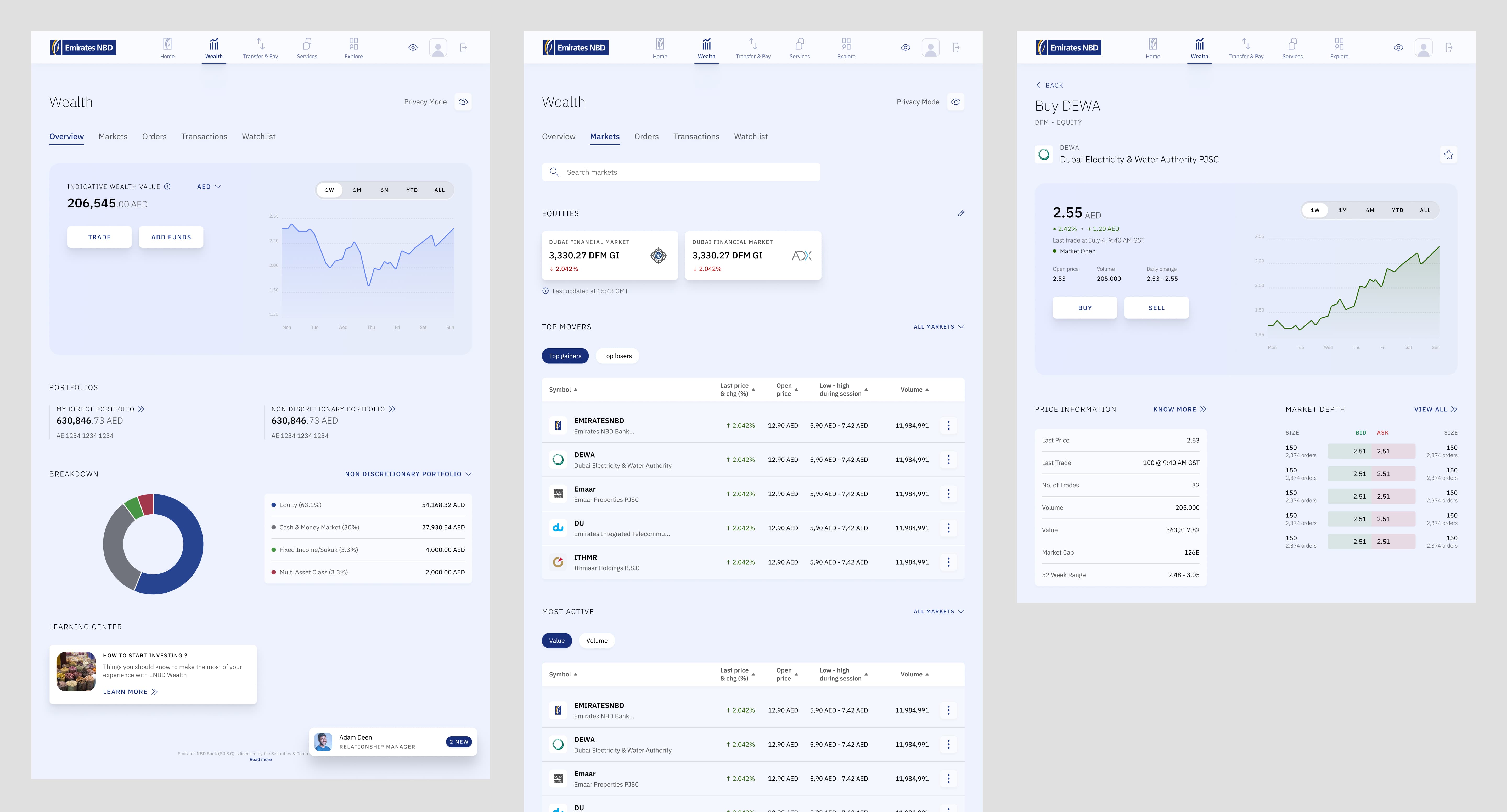This screenshot has height=812, width=1507.
Task: Toggle Privacy Mode eye on the Overview page
Action: pyautogui.click(x=463, y=102)
